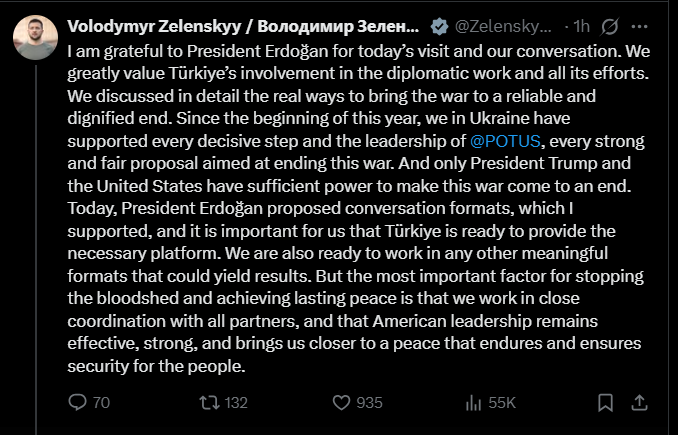Click Zelenskyy's profile avatar photo

click(35, 37)
